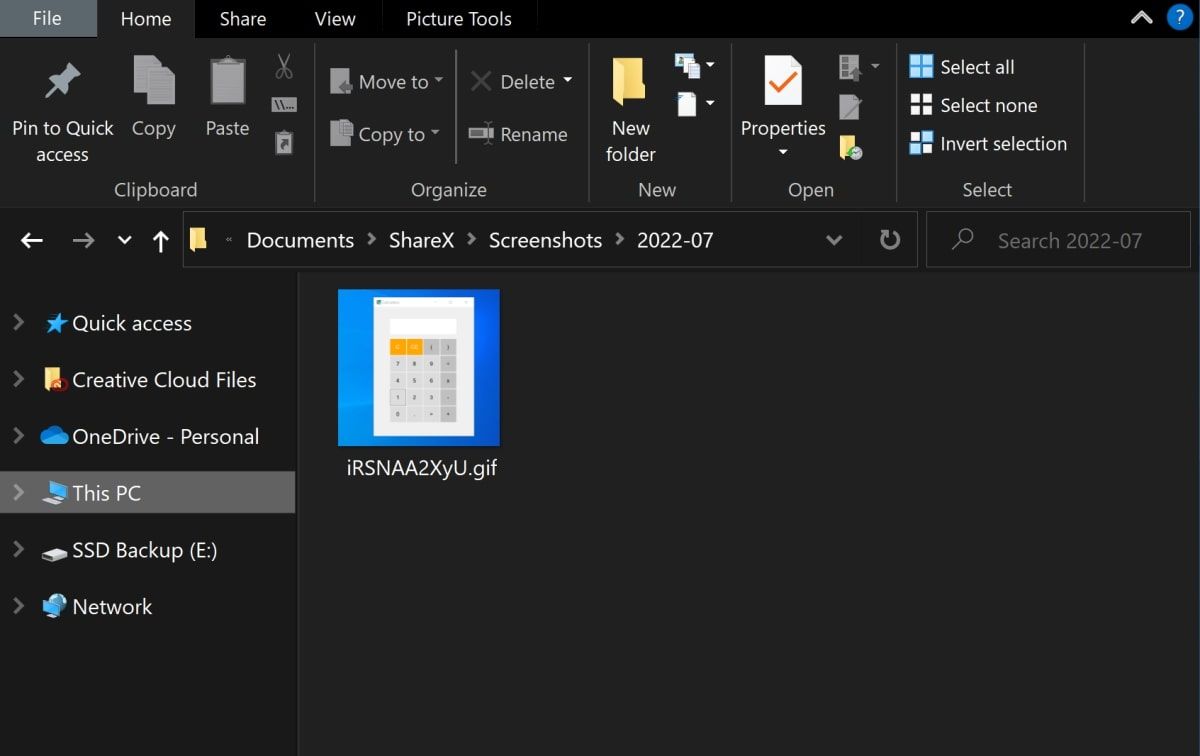Expand This PC in the navigation pane
The width and height of the screenshot is (1200, 756).
click(x=18, y=492)
